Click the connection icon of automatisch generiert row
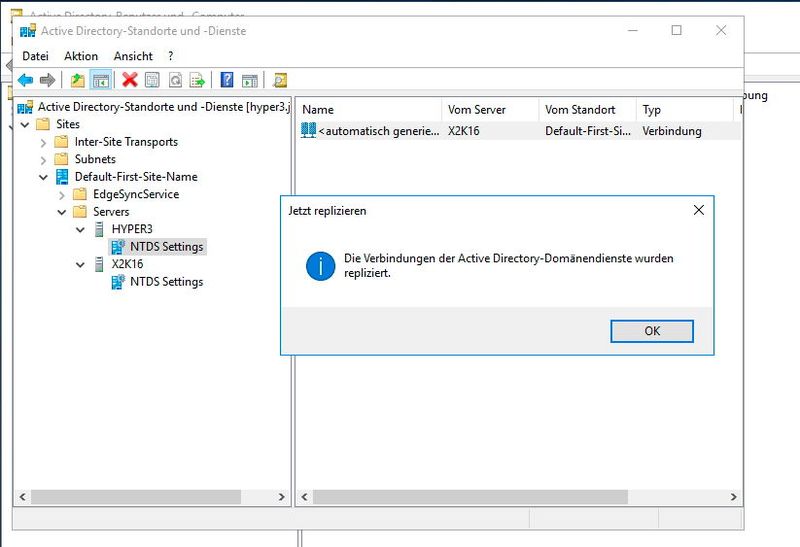The height and width of the screenshot is (547, 800). (x=308, y=131)
